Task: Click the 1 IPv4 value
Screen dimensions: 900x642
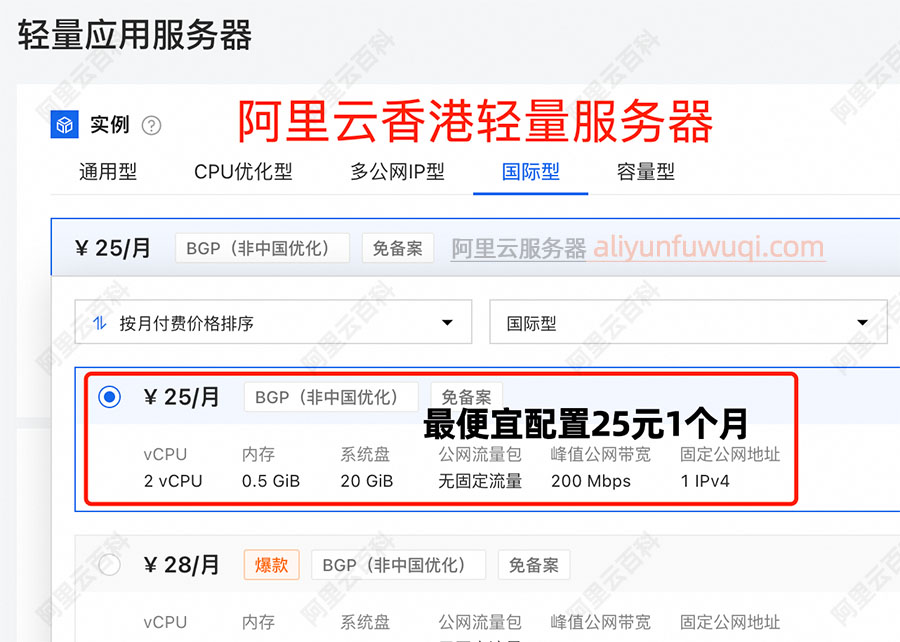Action: coord(705,481)
